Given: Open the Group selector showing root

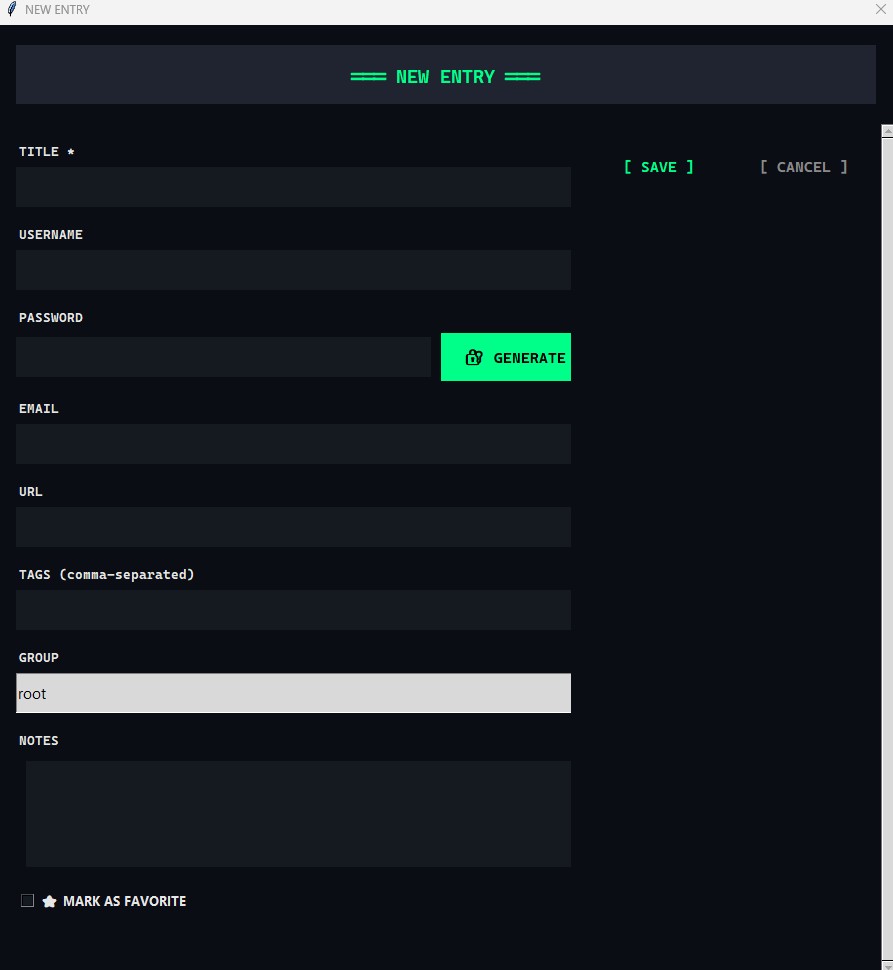Looking at the screenshot, I should coord(293,693).
